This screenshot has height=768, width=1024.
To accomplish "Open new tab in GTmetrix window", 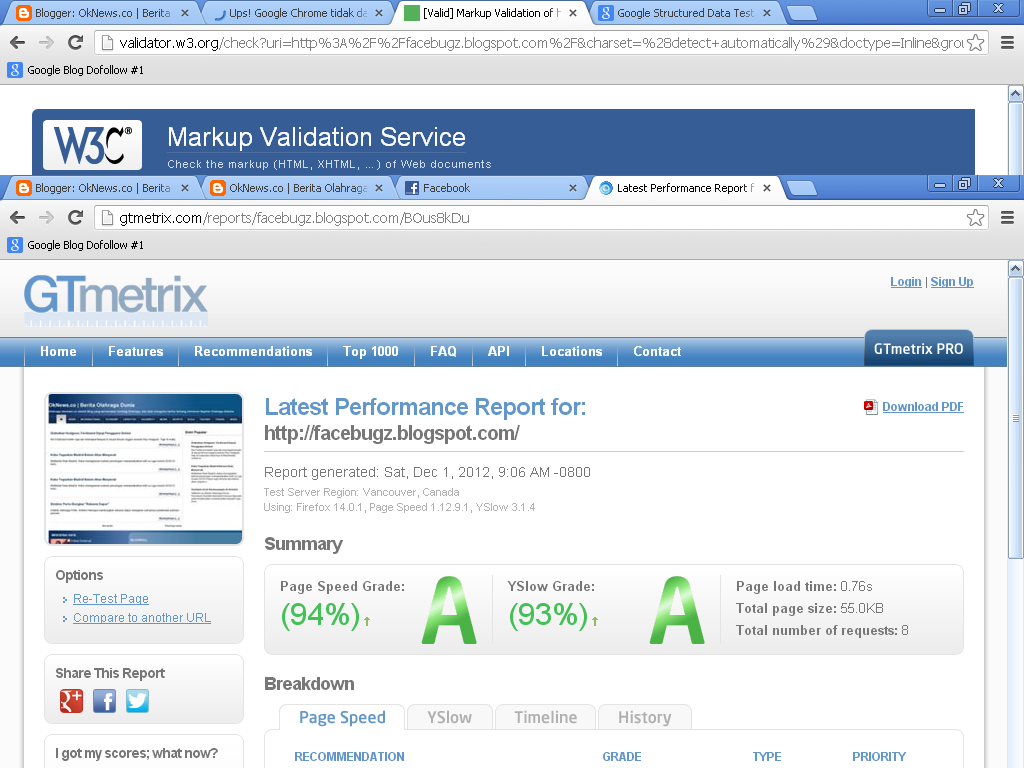I will 801,188.
